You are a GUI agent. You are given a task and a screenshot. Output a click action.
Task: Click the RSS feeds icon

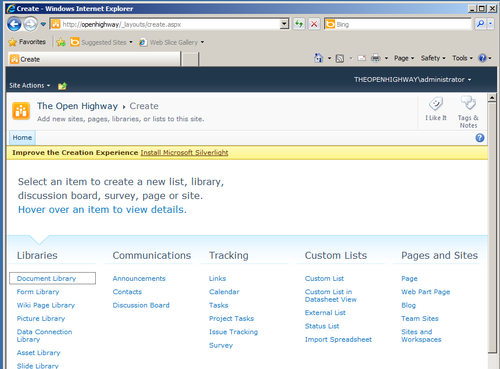340,59
